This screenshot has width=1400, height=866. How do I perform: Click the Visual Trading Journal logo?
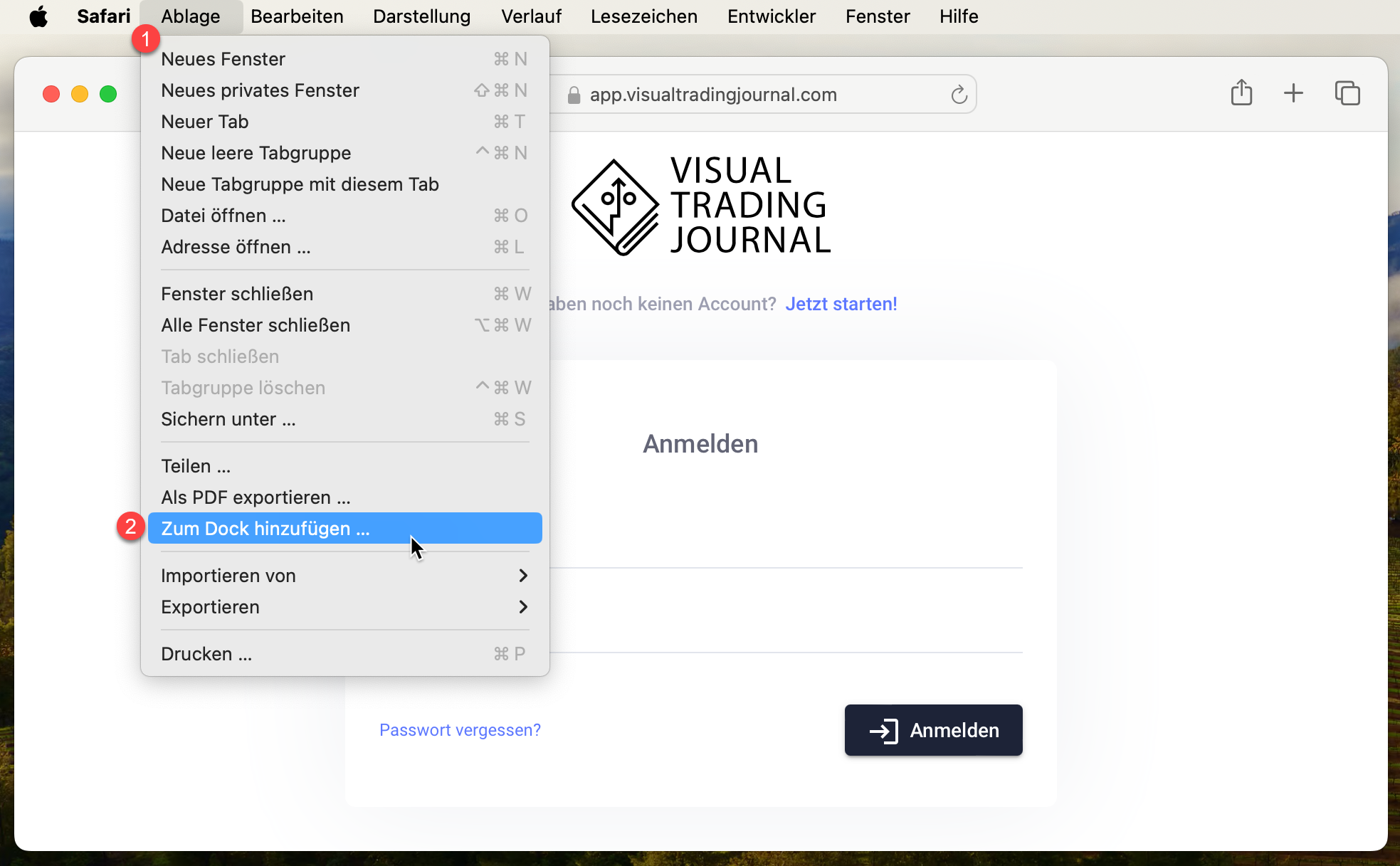click(x=701, y=206)
